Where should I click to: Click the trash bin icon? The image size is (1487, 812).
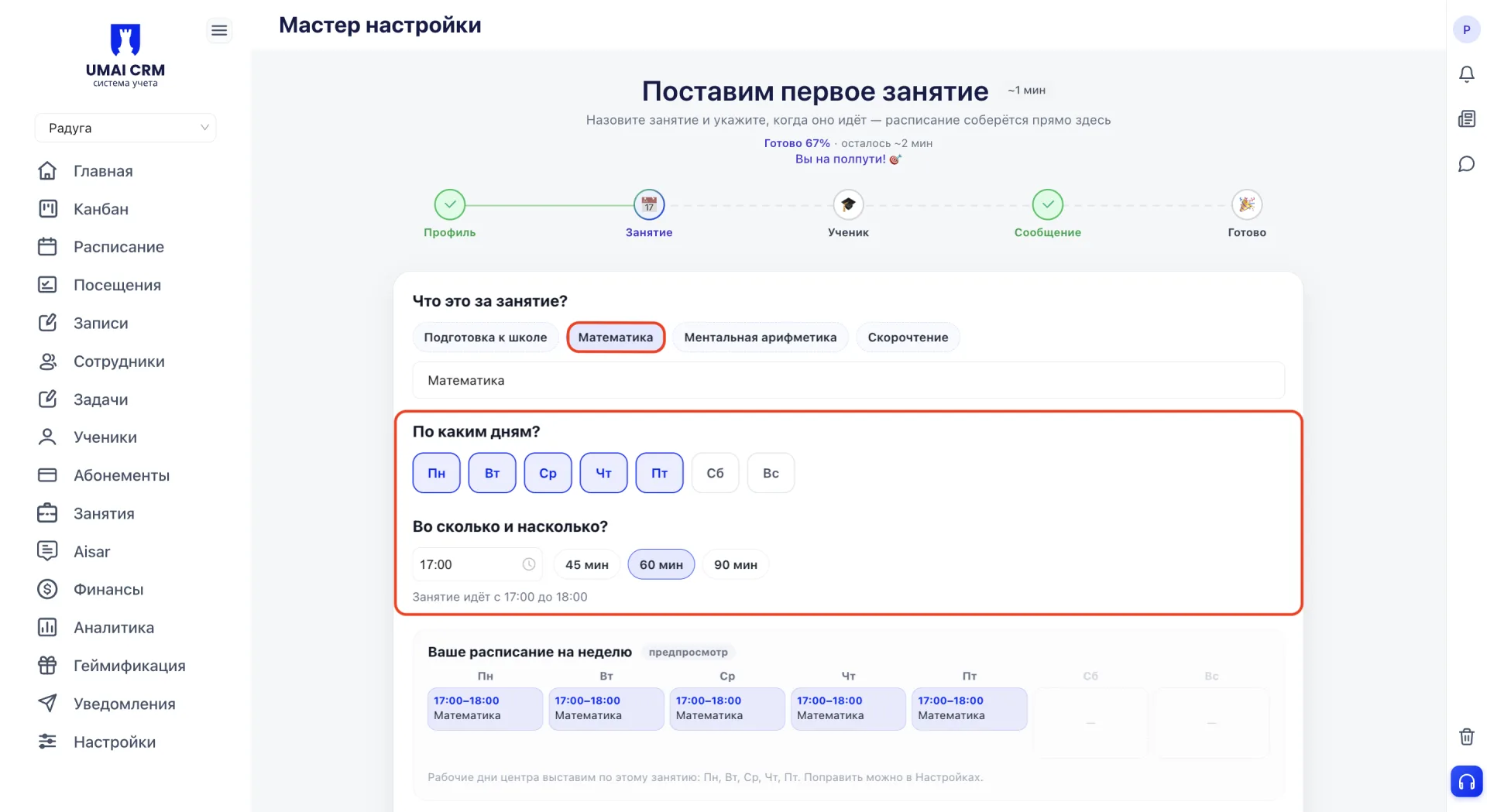click(x=1466, y=736)
